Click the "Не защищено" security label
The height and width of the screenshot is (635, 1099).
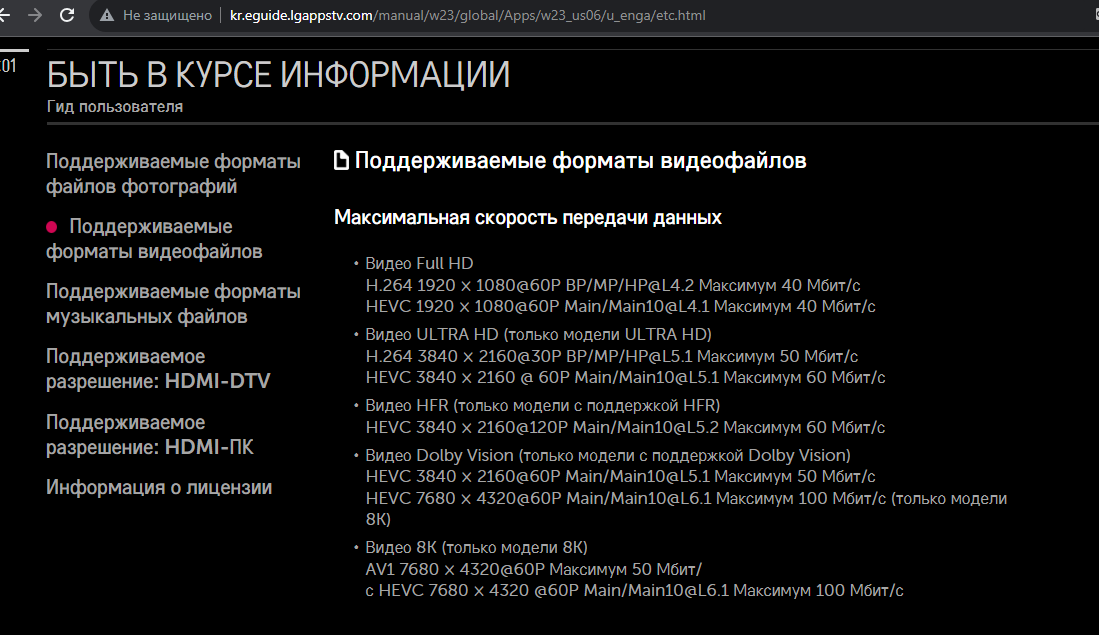(167, 15)
